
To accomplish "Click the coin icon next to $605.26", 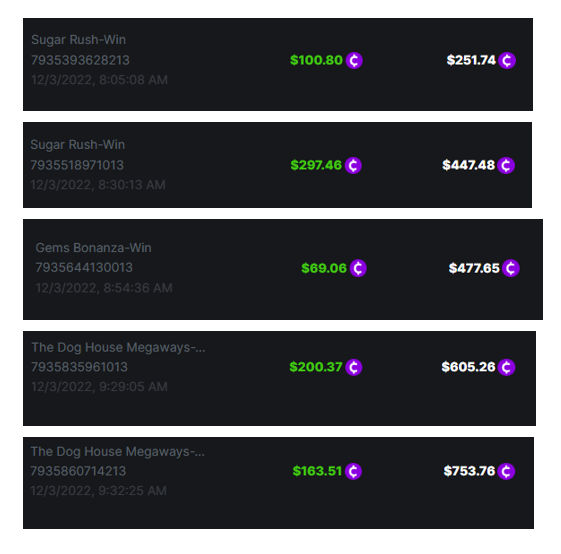I will pyautogui.click(x=506, y=367).
